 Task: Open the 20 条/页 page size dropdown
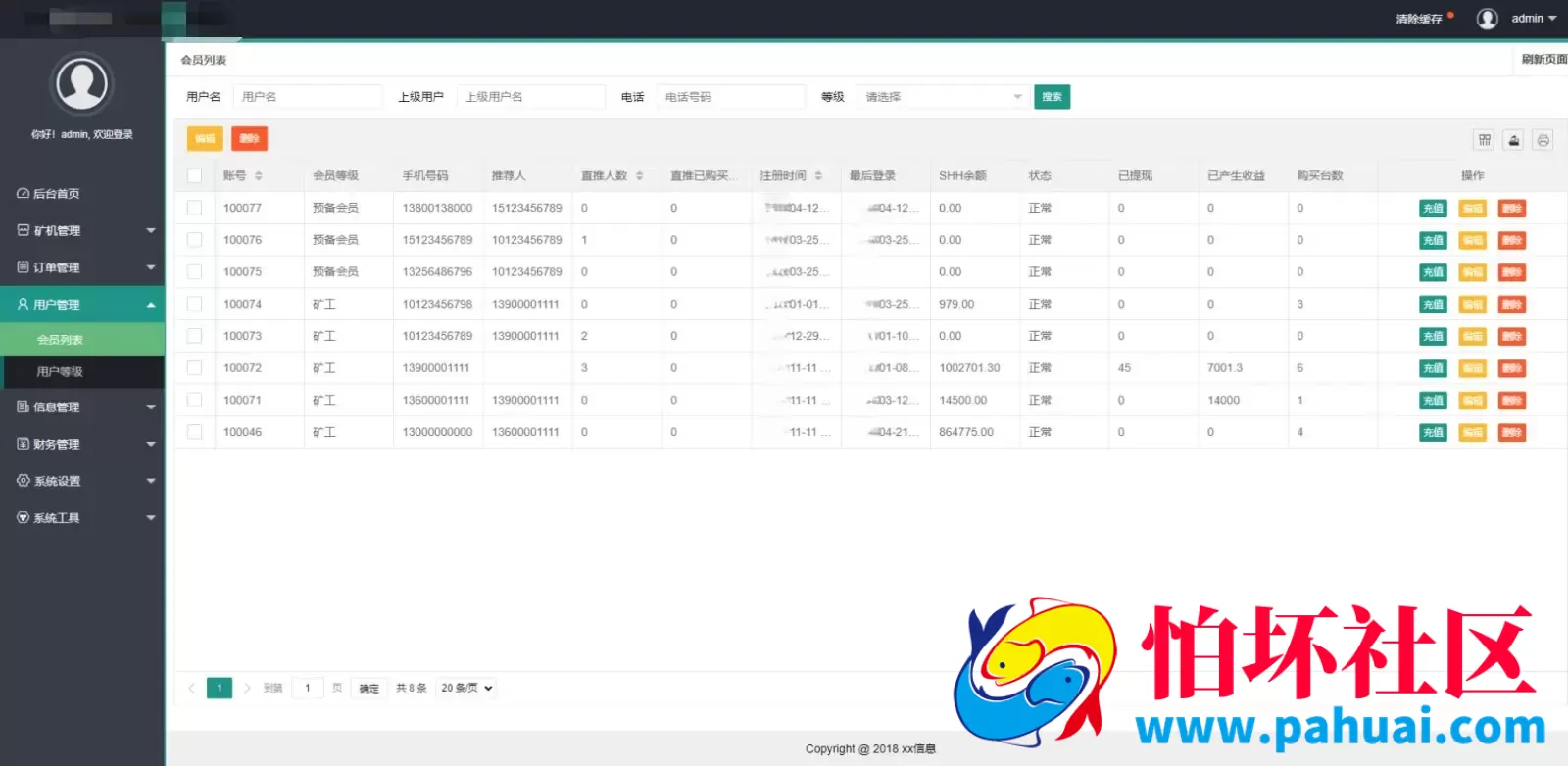pos(466,689)
